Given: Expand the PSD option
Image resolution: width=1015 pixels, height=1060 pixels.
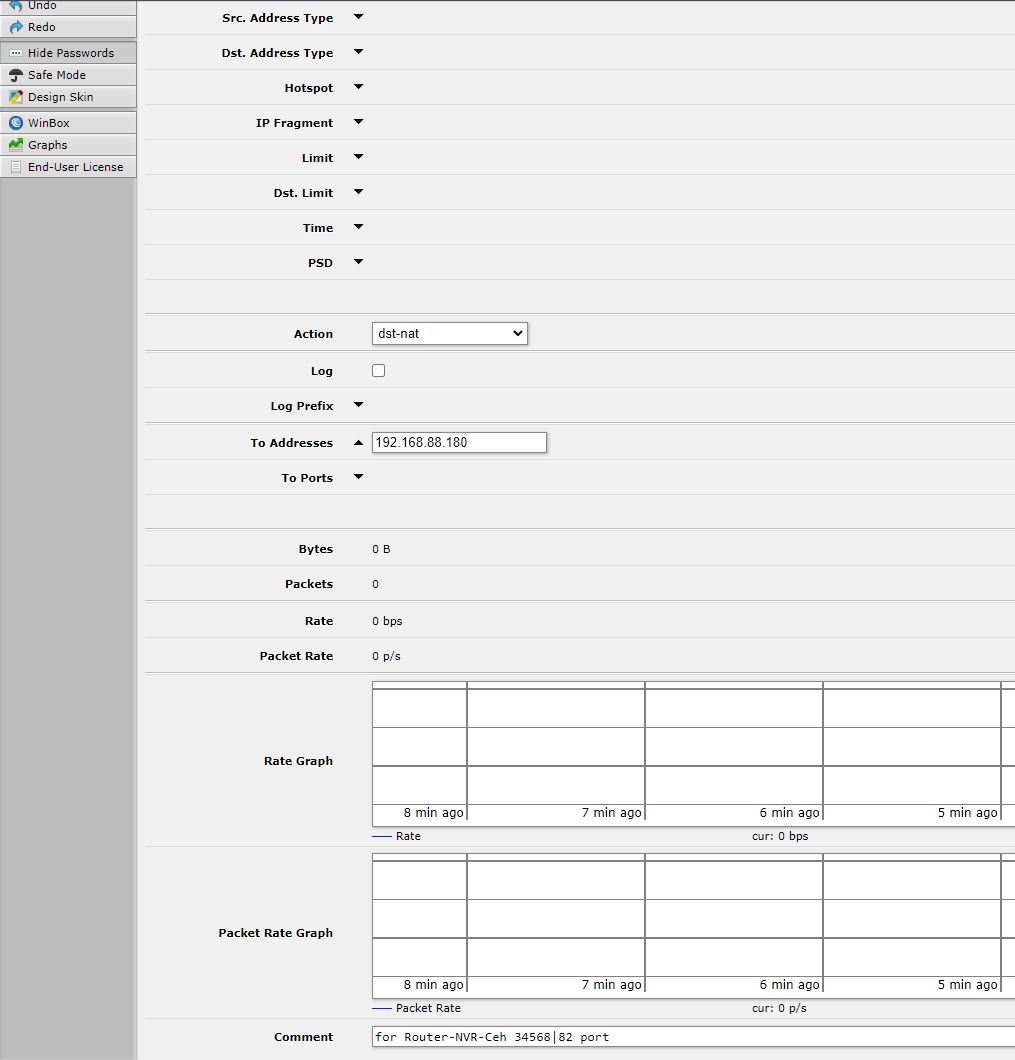Looking at the screenshot, I should (x=359, y=262).
